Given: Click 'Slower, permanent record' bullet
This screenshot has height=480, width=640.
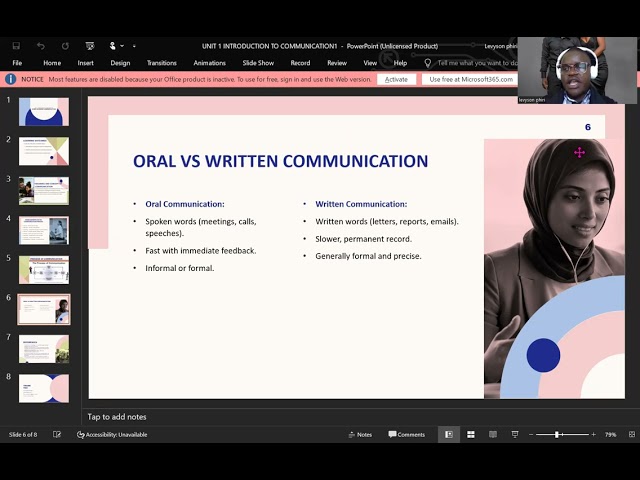Looking at the screenshot, I should (x=363, y=239).
